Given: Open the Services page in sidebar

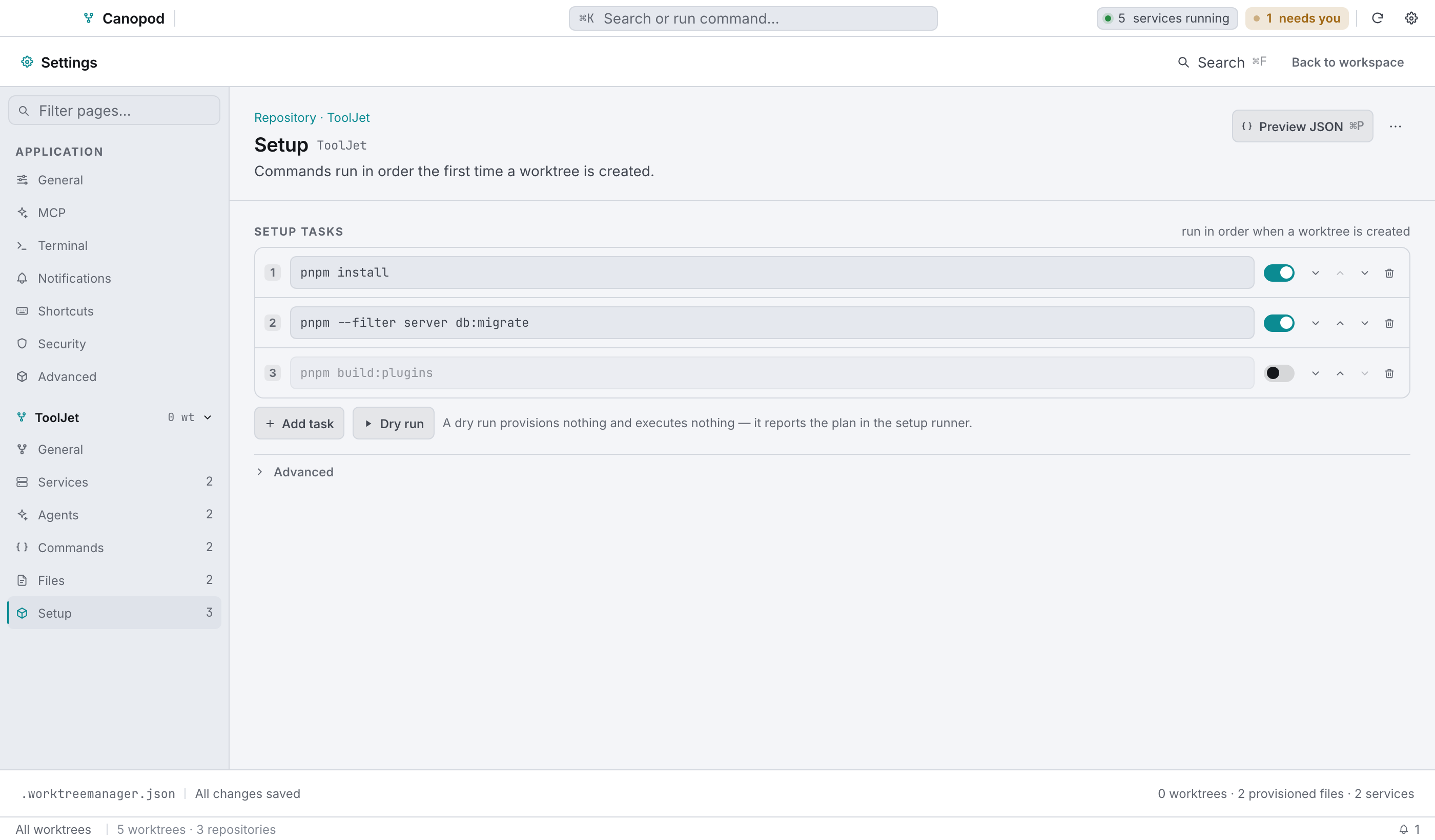Looking at the screenshot, I should tap(114, 482).
